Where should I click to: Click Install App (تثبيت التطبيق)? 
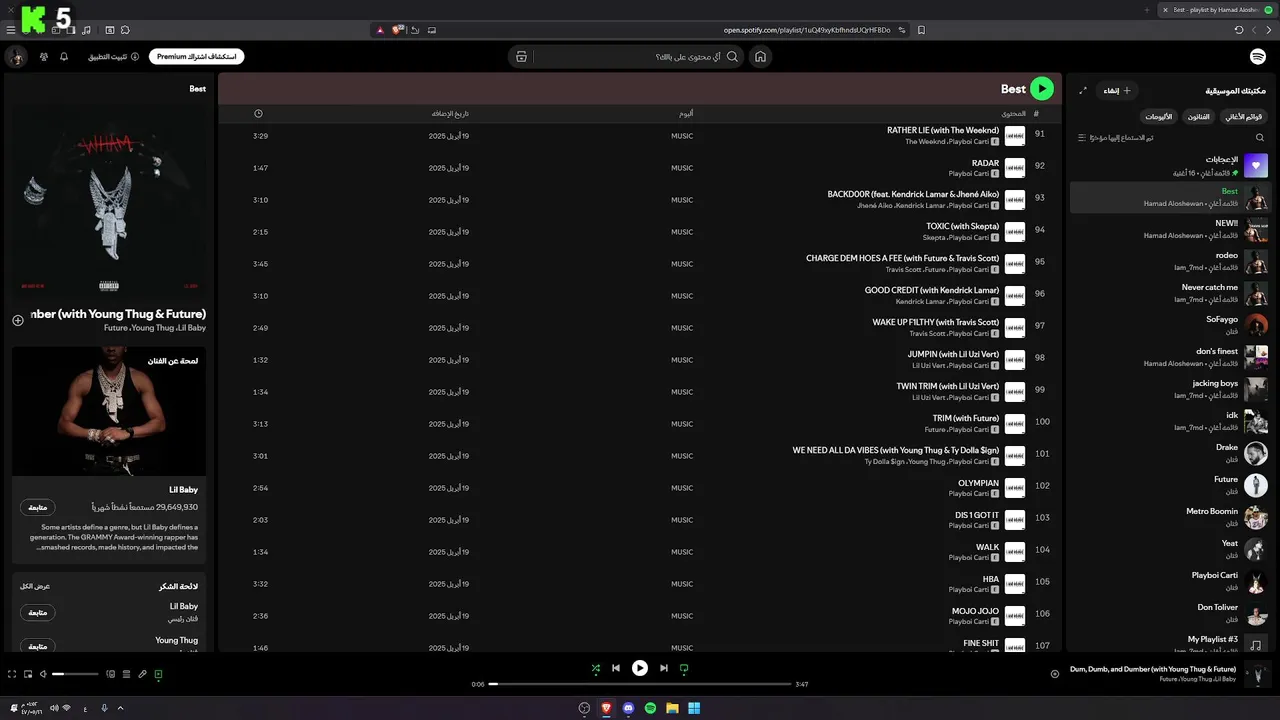[x=113, y=57]
